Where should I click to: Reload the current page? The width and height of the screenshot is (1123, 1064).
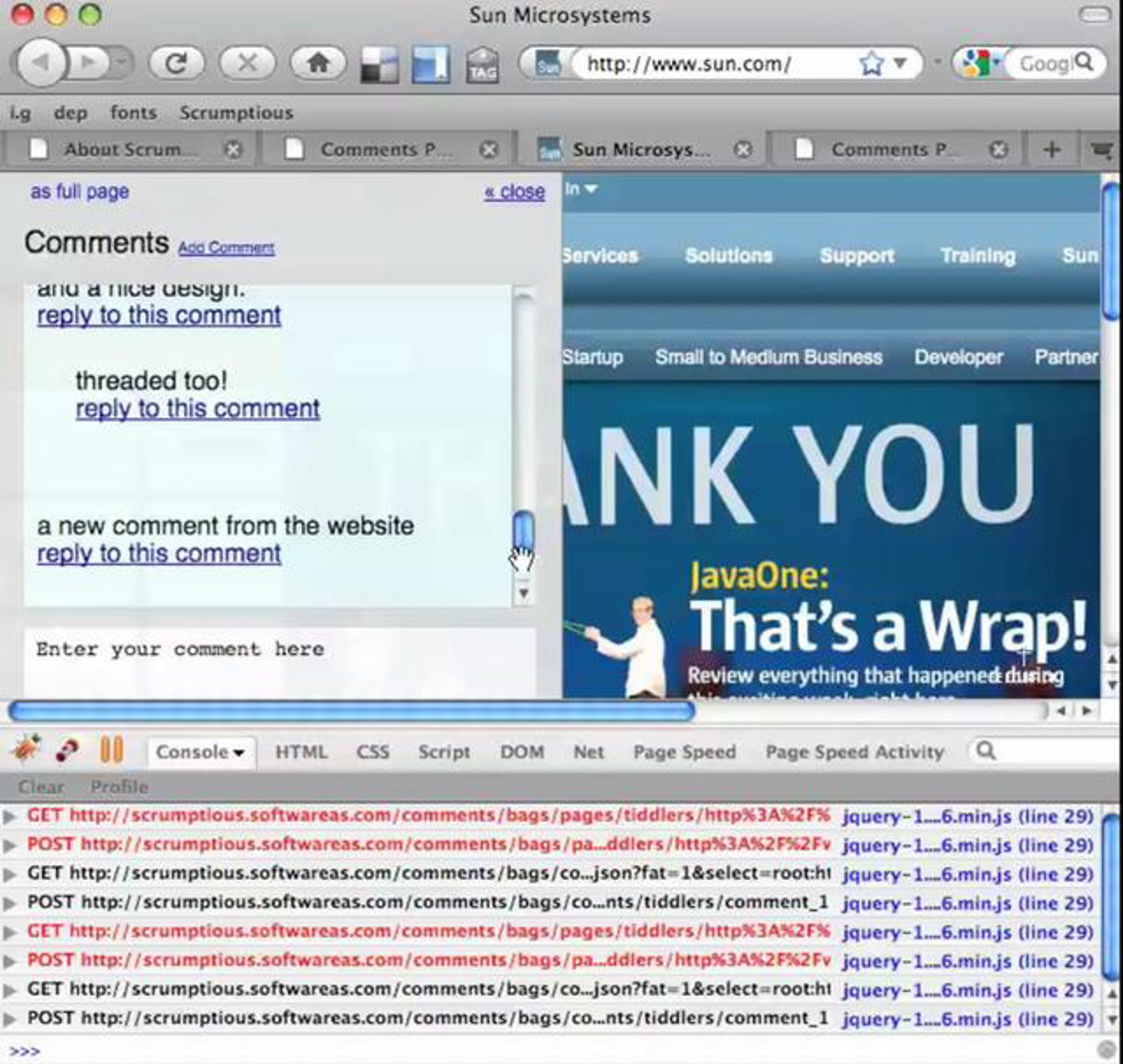(x=176, y=62)
